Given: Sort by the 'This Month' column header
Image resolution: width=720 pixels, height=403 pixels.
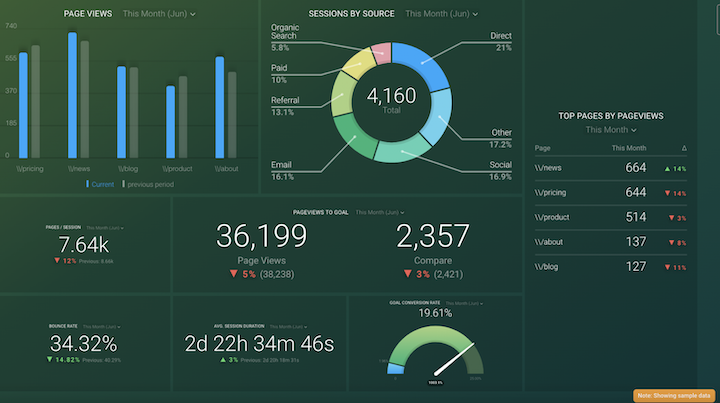Looking at the screenshot, I should click(x=629, y=148).
